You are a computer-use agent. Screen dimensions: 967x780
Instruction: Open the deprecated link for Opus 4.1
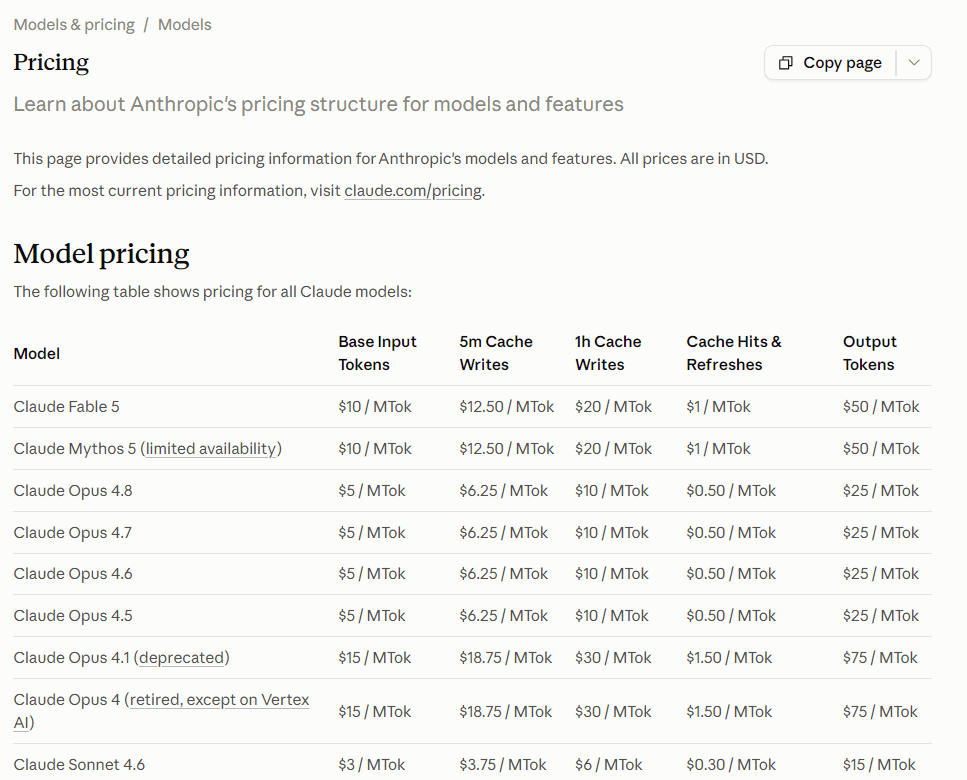[181, 658]
